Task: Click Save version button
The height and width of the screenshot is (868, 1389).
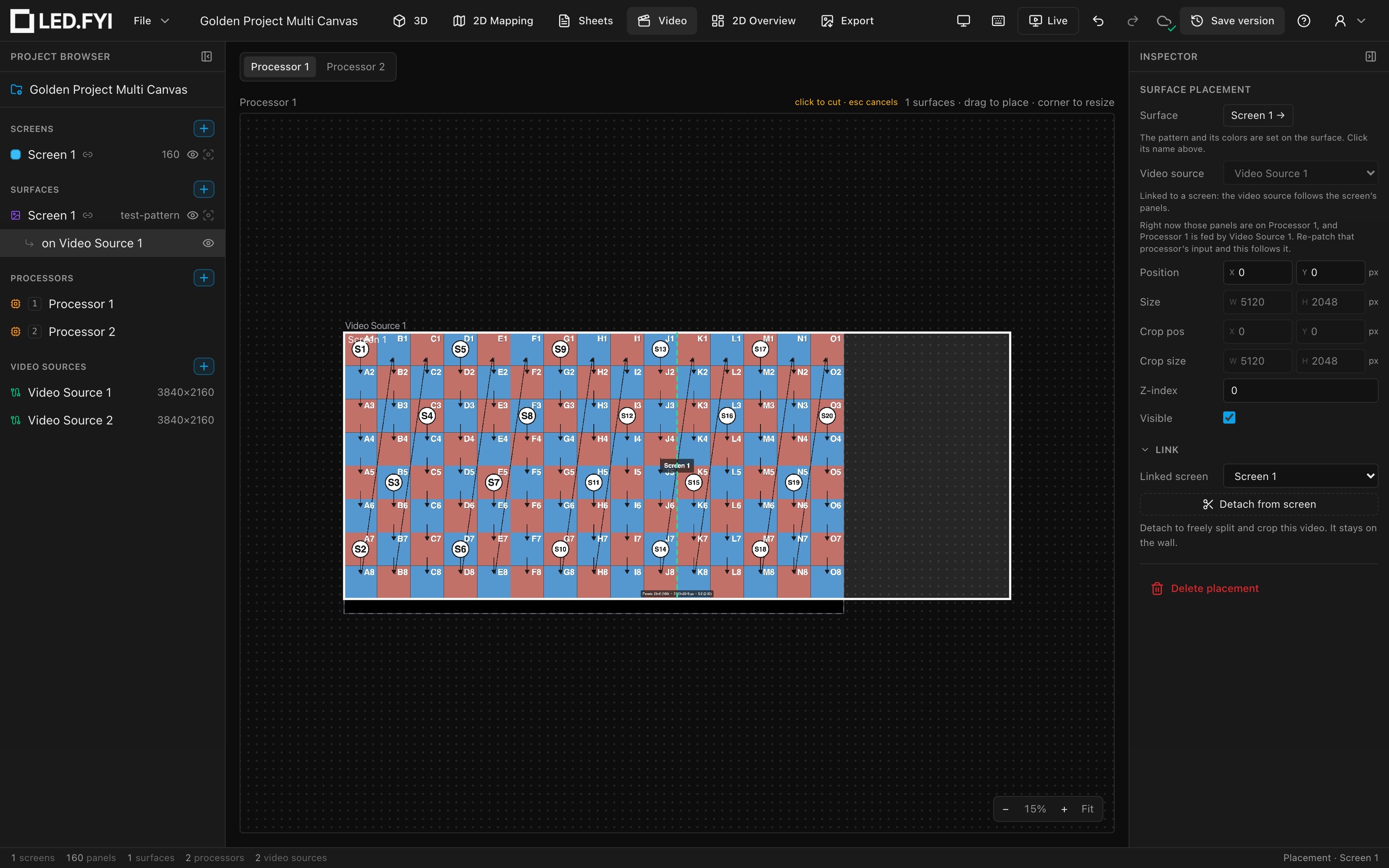Action: 1232,21
